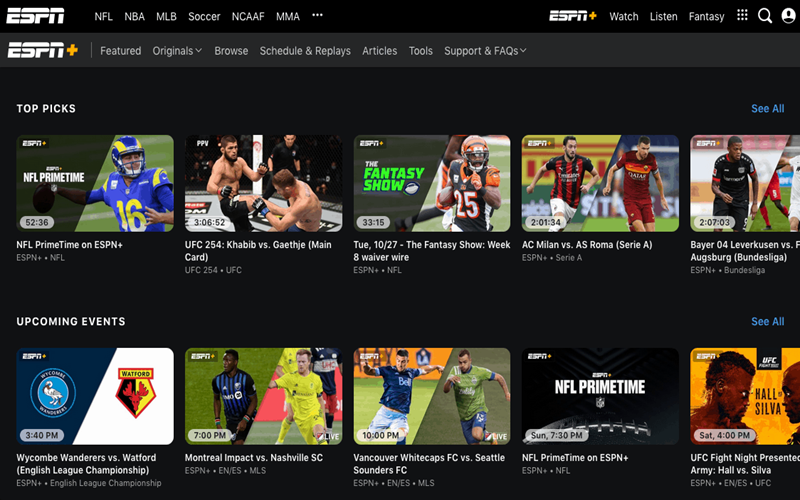This screenshot has width=800, height=500.
Task: Open the Soccer section
Action: [204, 16]
